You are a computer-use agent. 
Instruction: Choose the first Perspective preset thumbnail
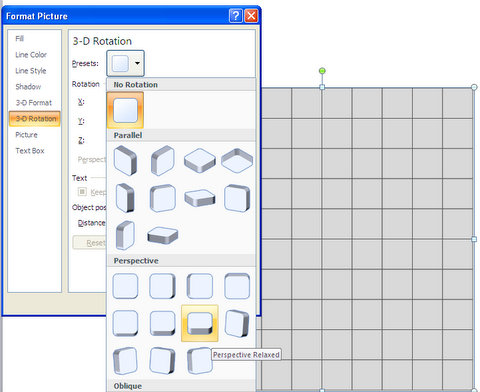(x=125, y=286)
